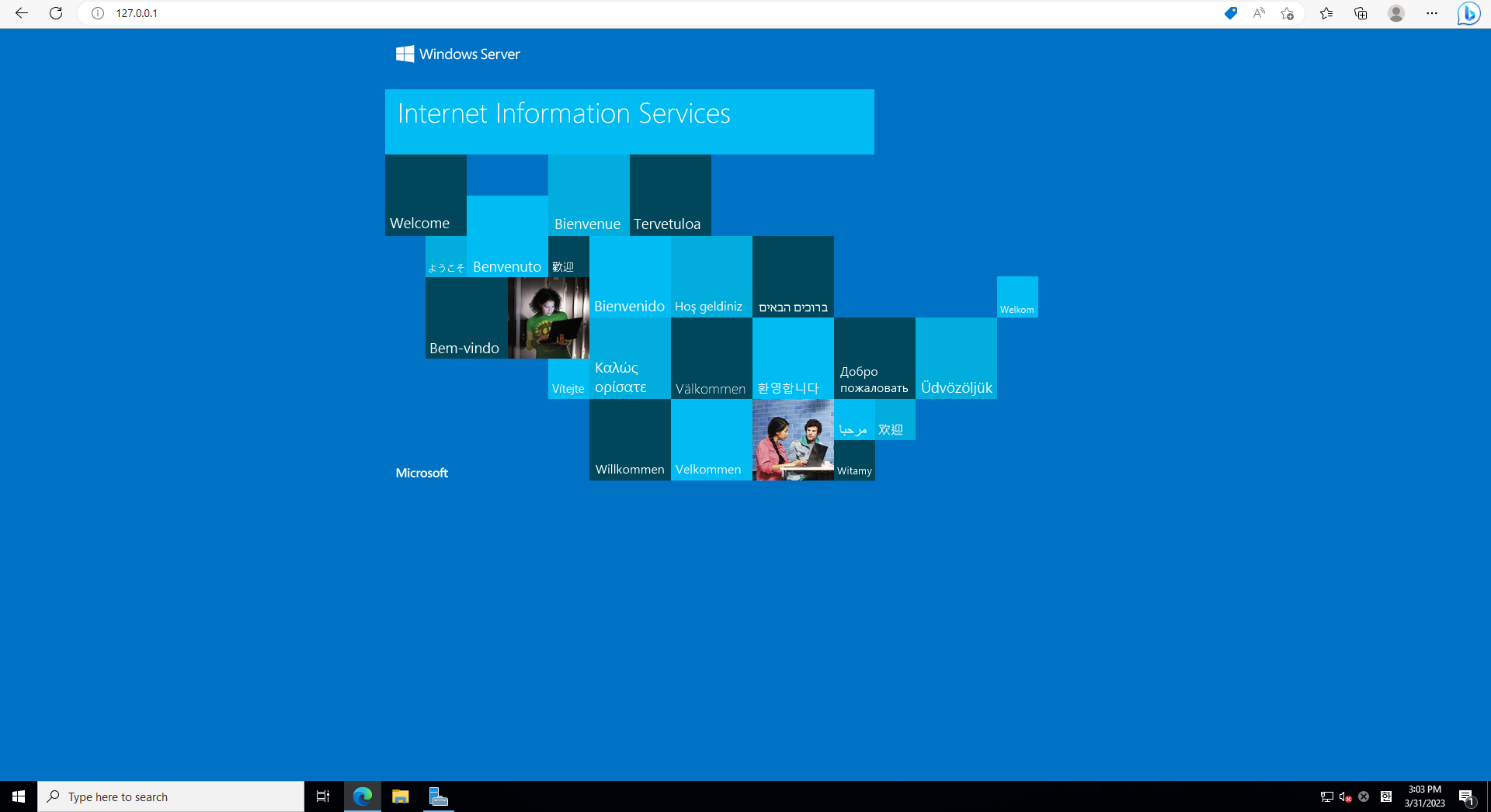Open the Windows Start menu
The width and height of the screenshot is (1491, 812).
click(x=19, y=796)
